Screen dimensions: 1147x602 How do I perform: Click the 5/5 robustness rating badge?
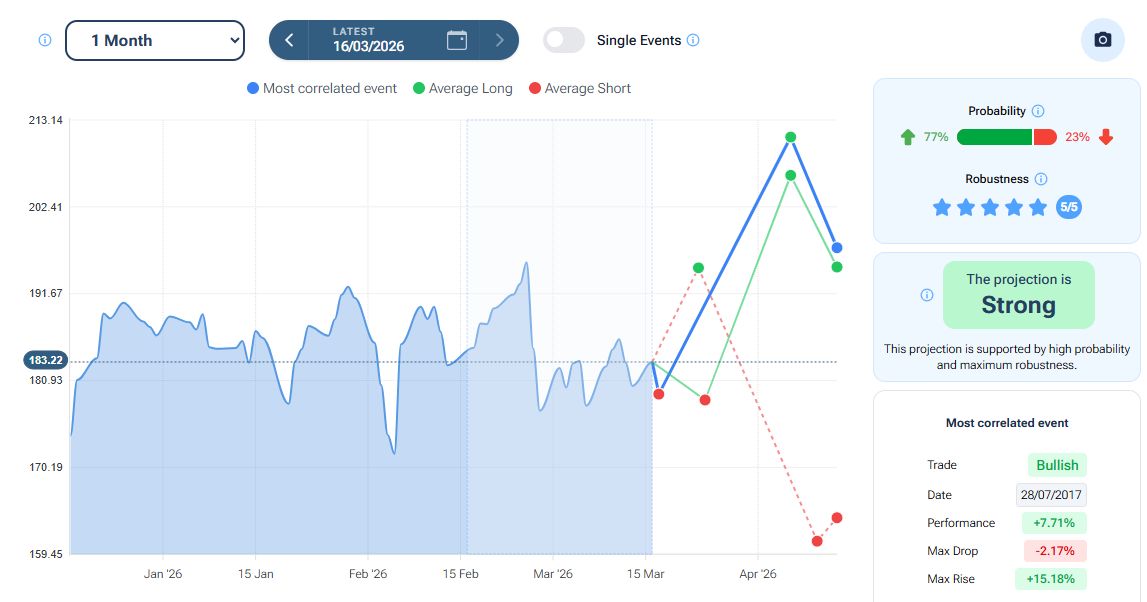(x=1068, y=208)
